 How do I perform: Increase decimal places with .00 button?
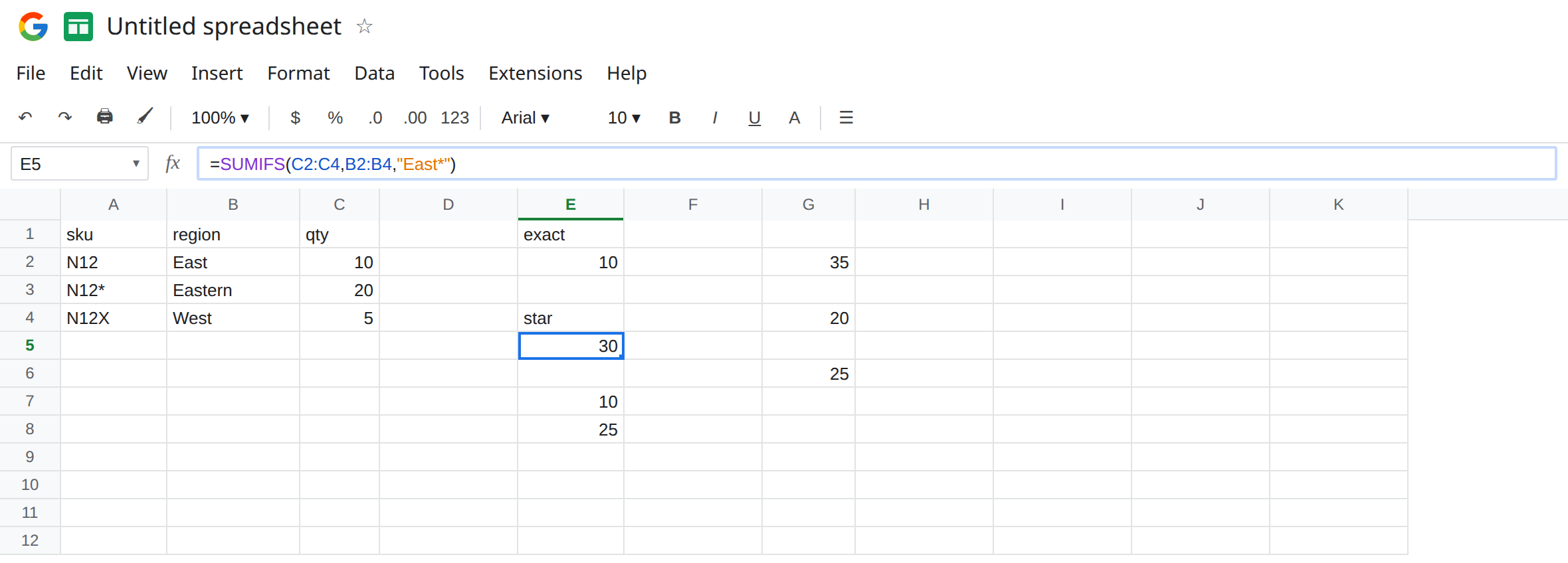(x=415, y=118)
